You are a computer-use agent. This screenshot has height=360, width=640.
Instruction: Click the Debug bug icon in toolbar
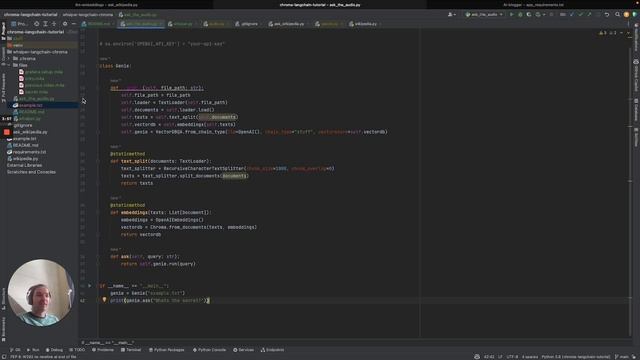coord(520,14)
